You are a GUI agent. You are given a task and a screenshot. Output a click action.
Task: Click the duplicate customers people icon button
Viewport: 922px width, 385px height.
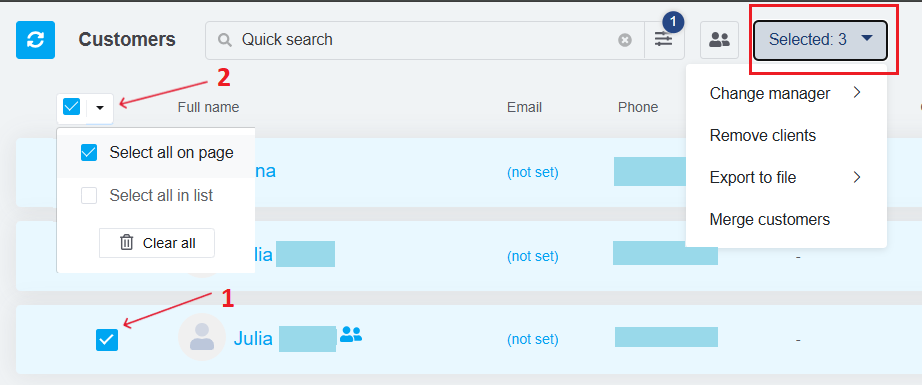pos(719,40)
